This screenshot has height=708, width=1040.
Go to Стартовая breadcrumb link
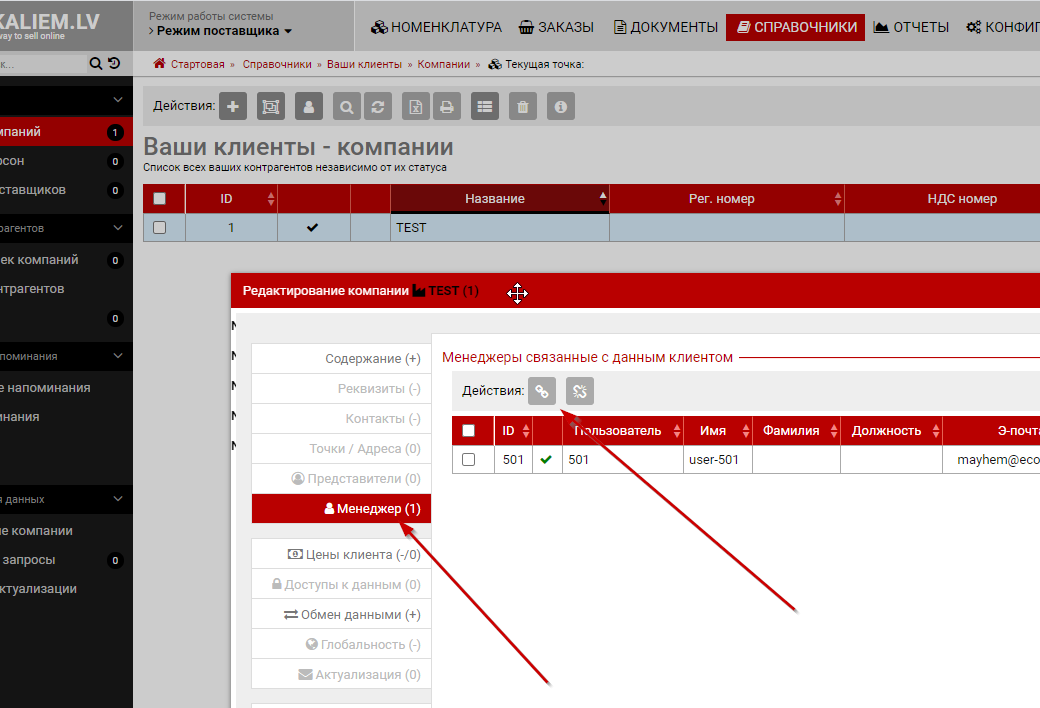(x=197, y=64)
